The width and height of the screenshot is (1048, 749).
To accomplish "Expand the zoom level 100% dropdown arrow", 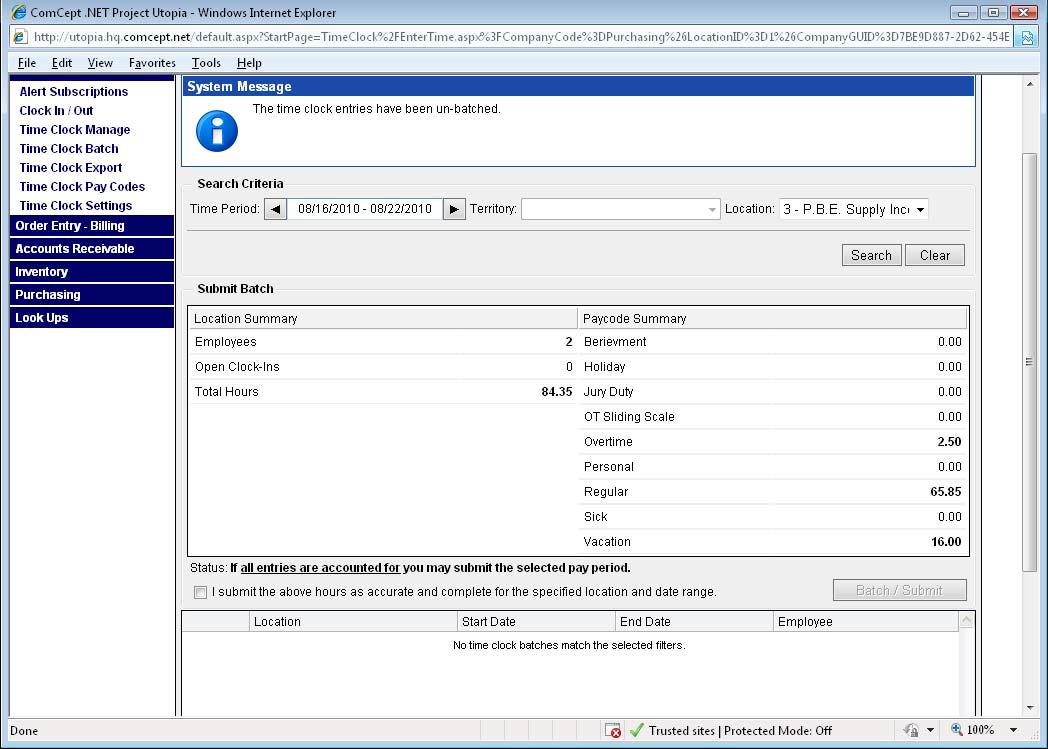I will point(1013,730).
